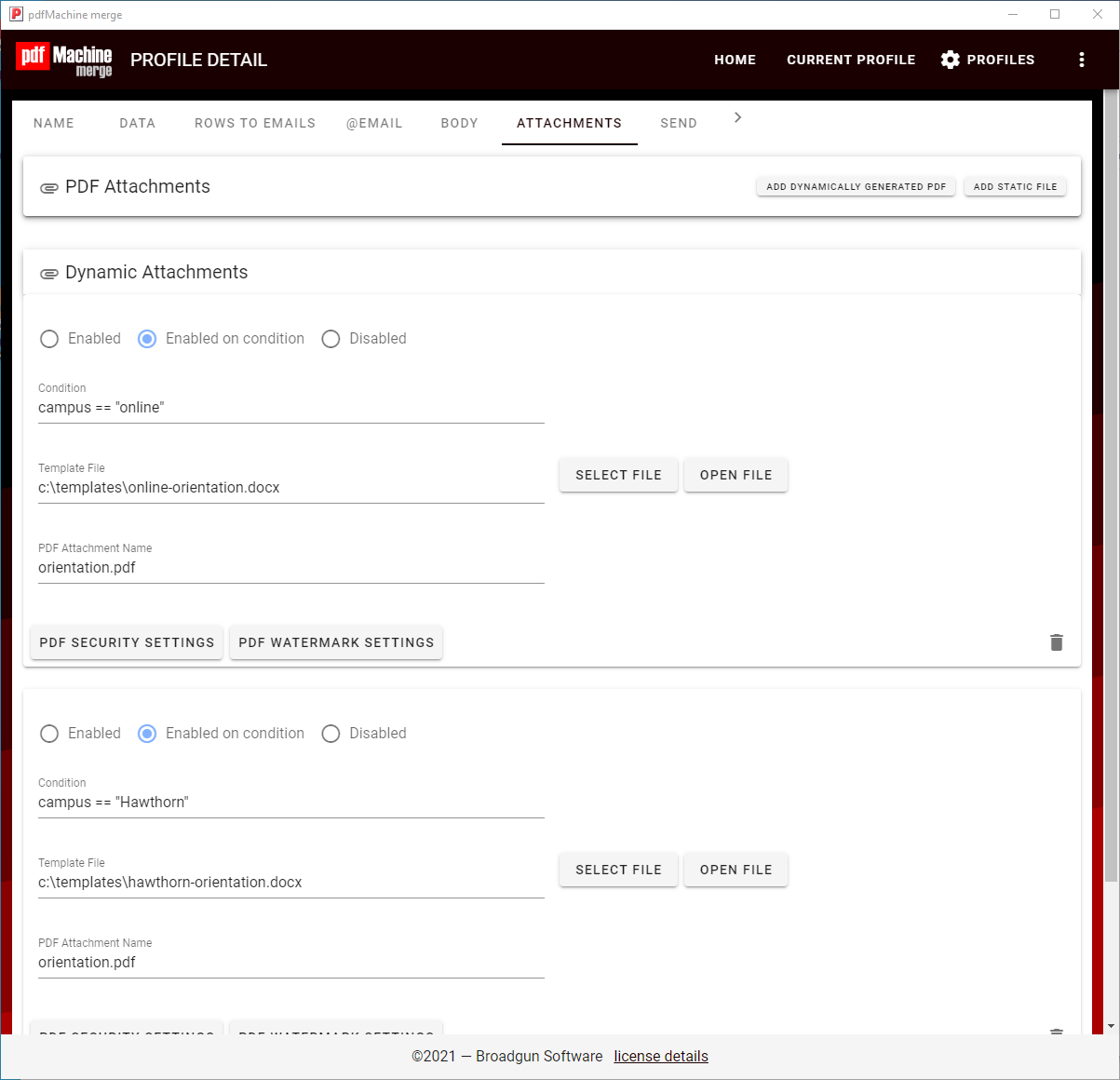Viewport: 1120px width, 1080px height.
Task: Open the SEND tab
Action: 679,123
